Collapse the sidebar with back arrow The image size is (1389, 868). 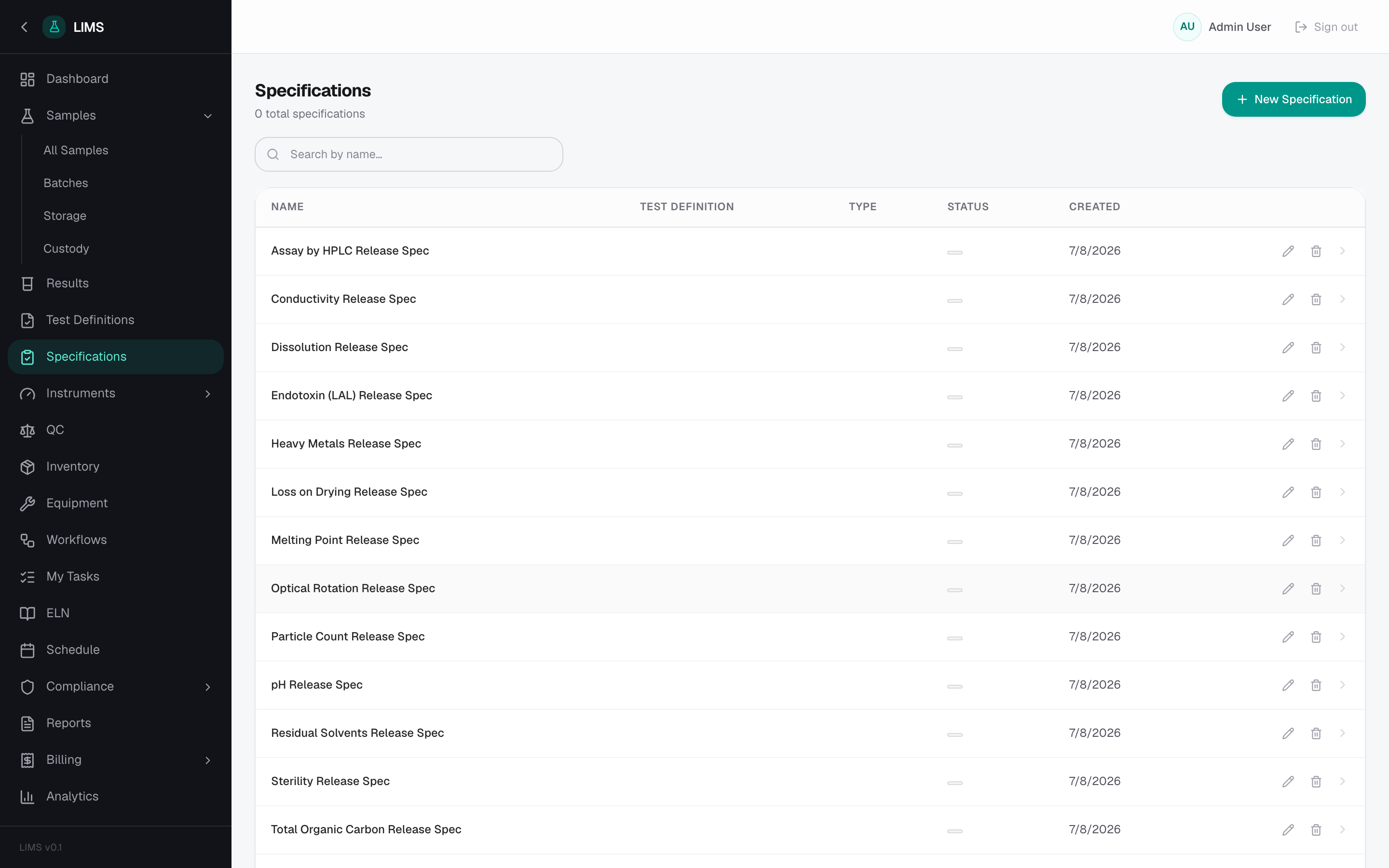point(24,27)
